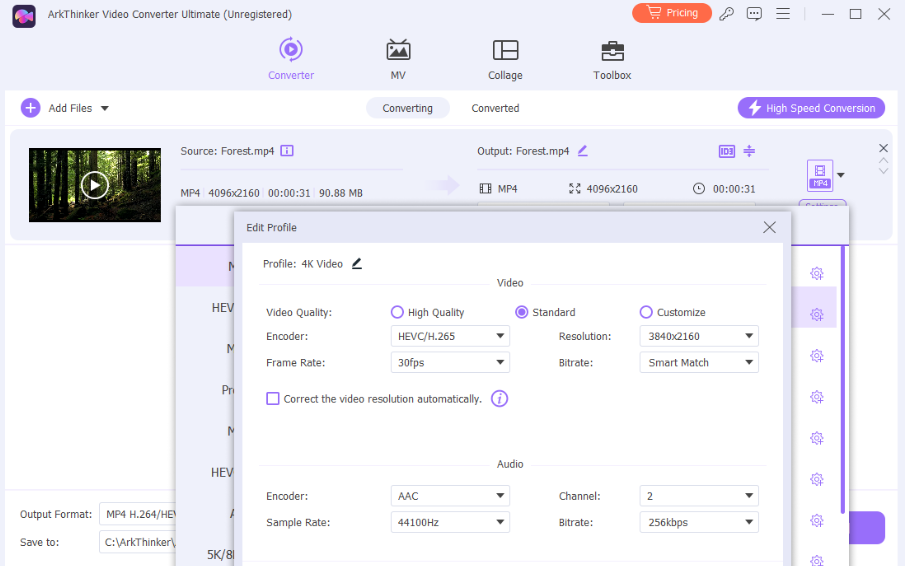Click the MP4 output format icon
Image resolution: width=905 pixels, height=566 pixels.
pos(820,175)
